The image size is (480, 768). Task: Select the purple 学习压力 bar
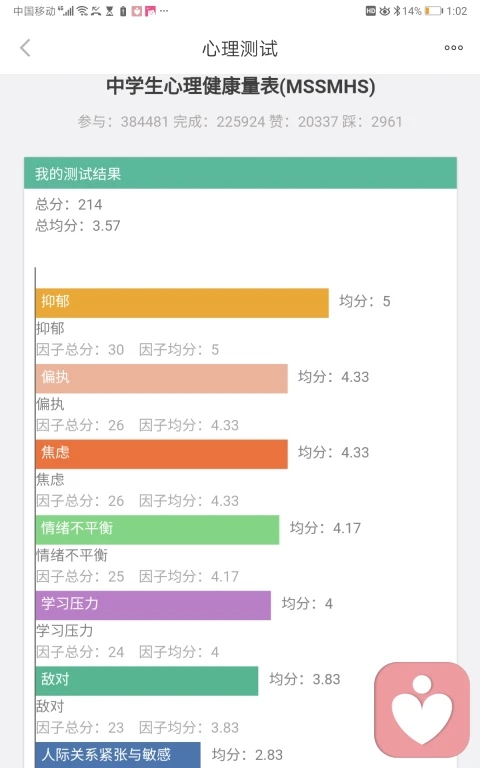153,605
